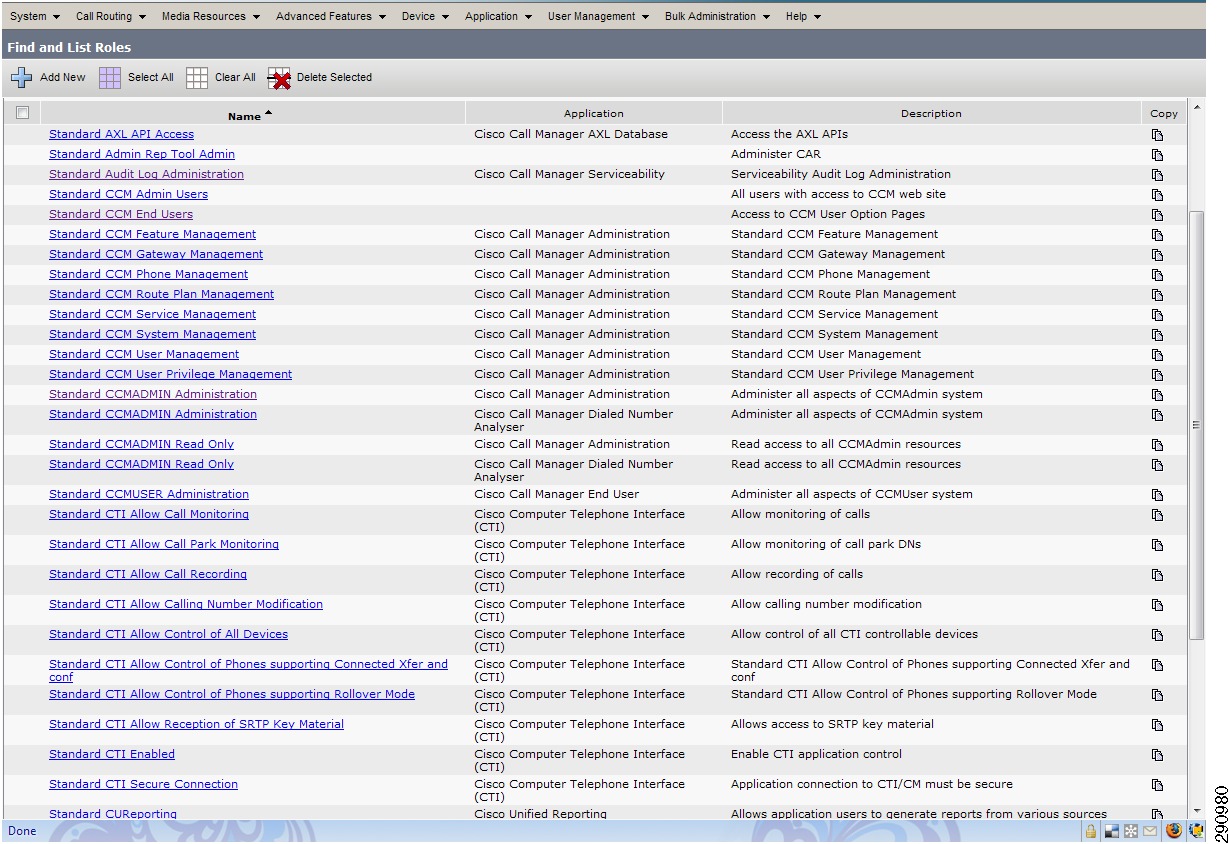Image resolution: width=1229 pixels, height=844 pixels.
Task: Open Standard CTI Allow Reception of SRTP Key Material link
Action: [x=196, y=724]
